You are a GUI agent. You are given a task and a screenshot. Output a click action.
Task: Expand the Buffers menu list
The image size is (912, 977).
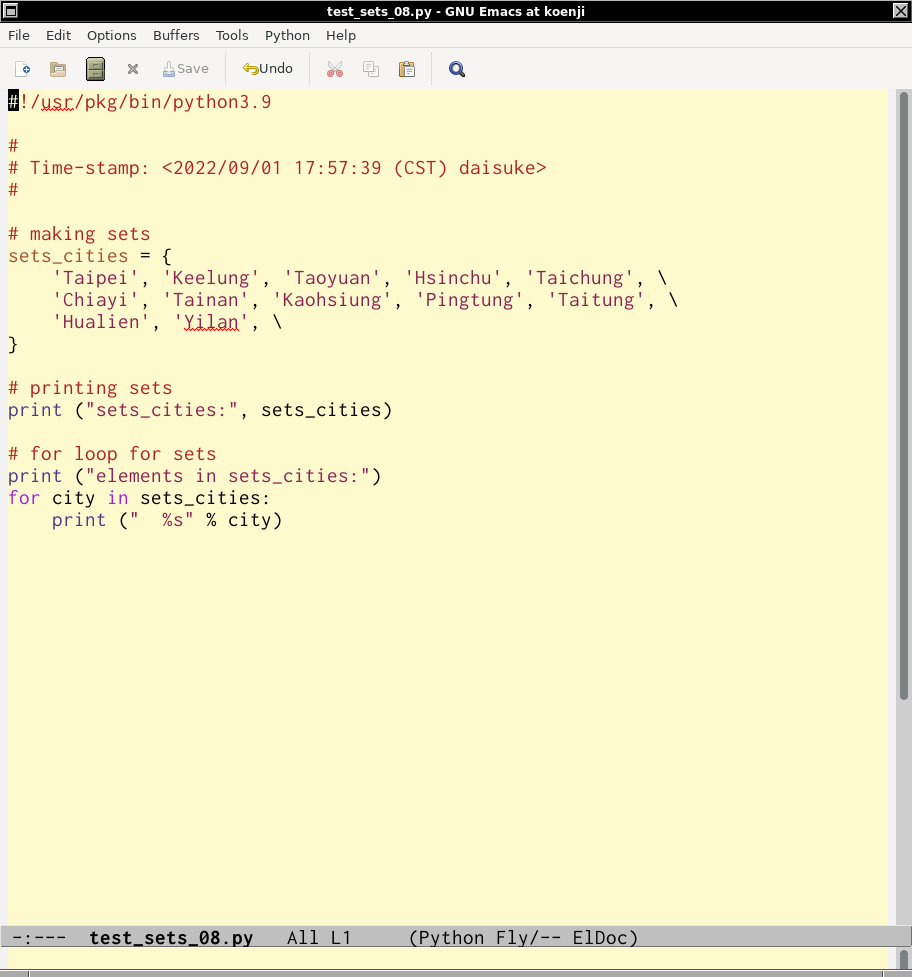point(176,35)
